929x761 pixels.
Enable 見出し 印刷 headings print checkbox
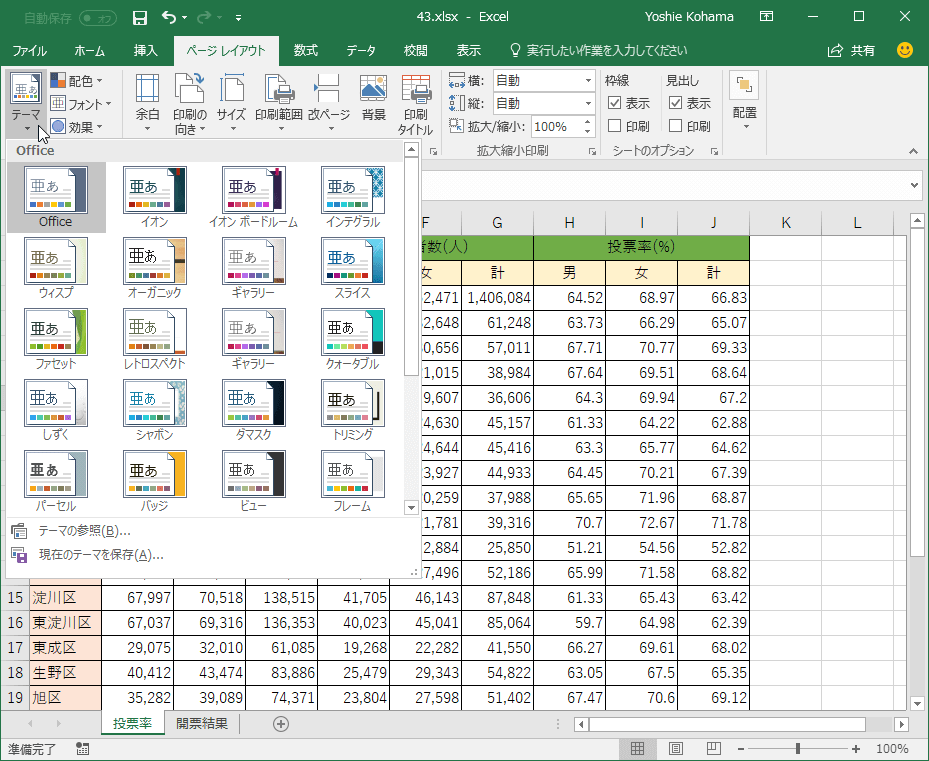(676, 126)
